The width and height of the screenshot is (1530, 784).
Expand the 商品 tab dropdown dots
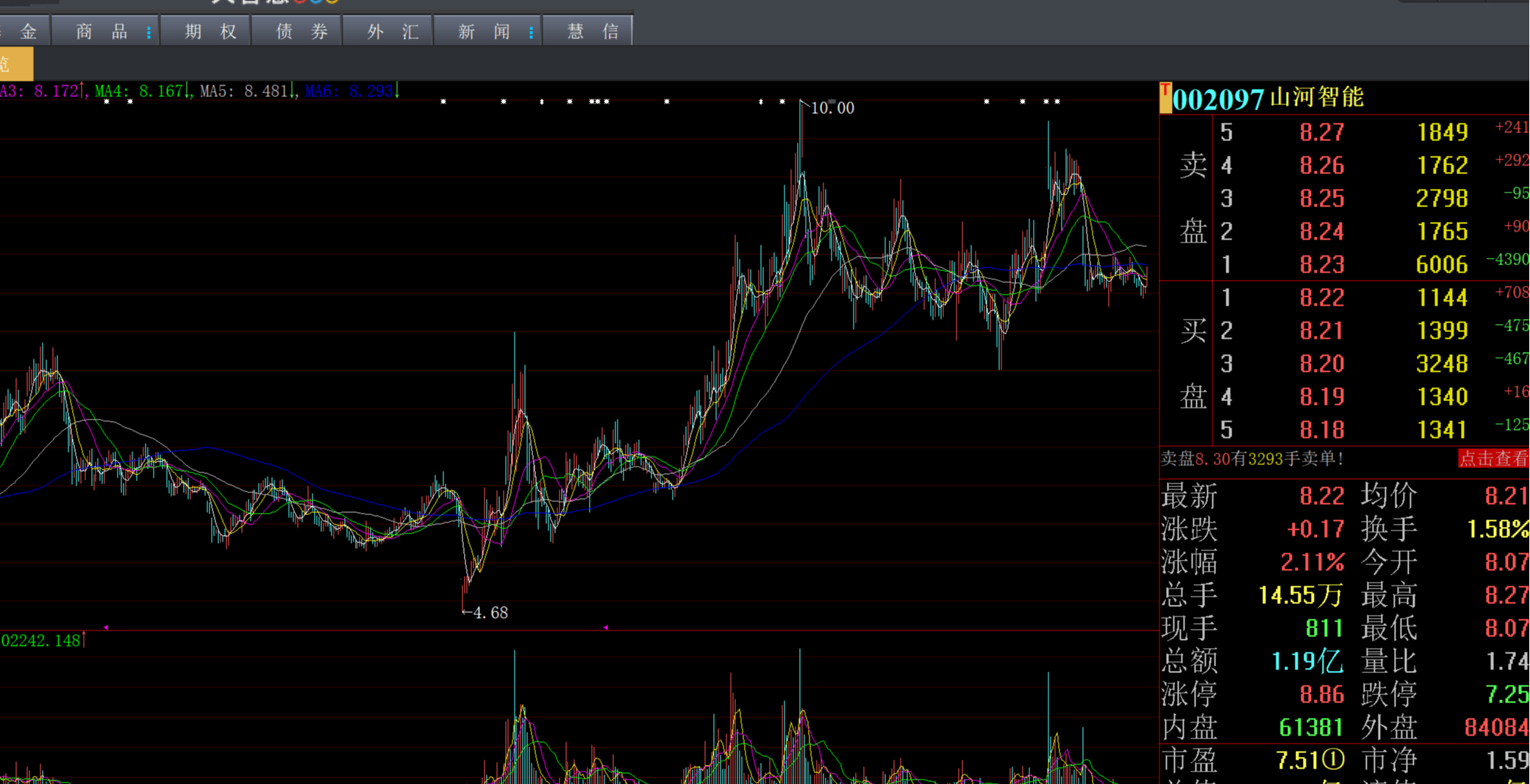(149, 32)
